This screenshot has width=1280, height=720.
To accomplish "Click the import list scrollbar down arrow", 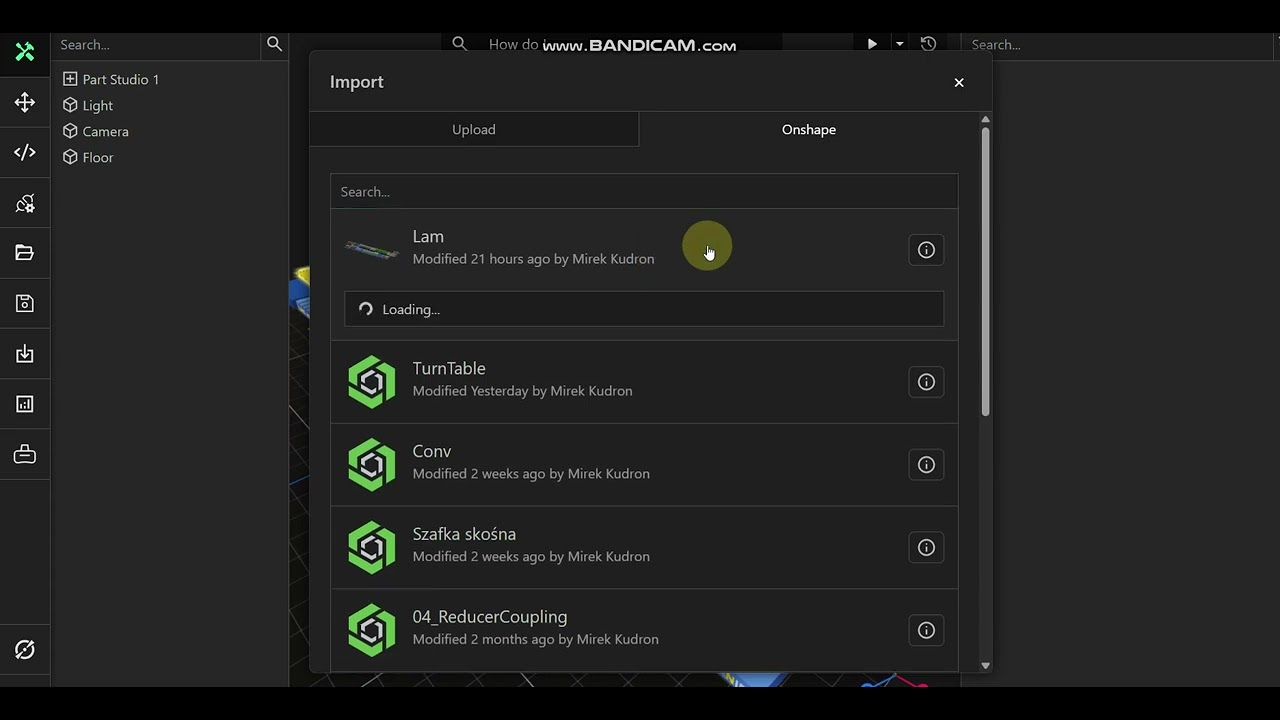I will coord(985,665).
